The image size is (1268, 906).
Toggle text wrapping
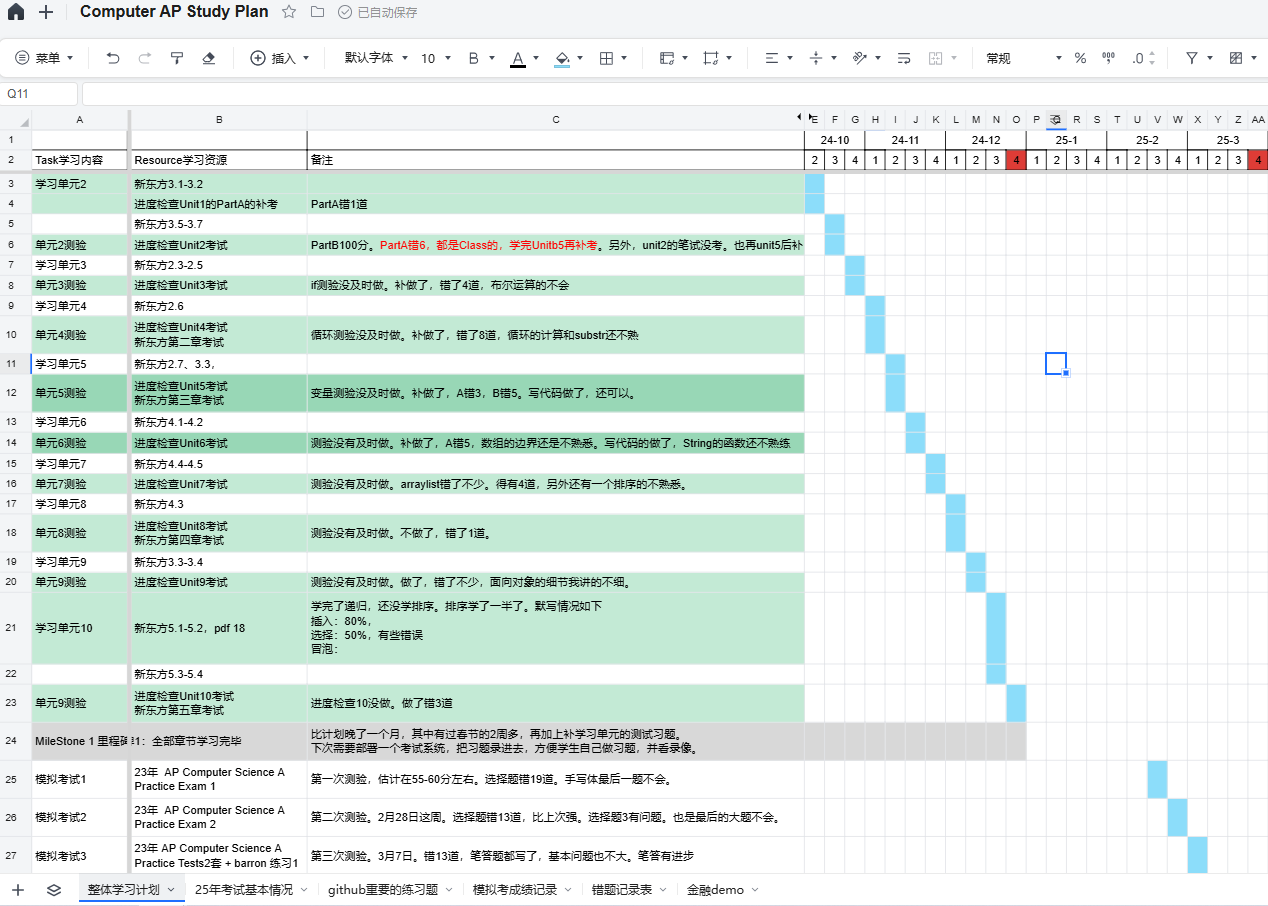(904, 59)
